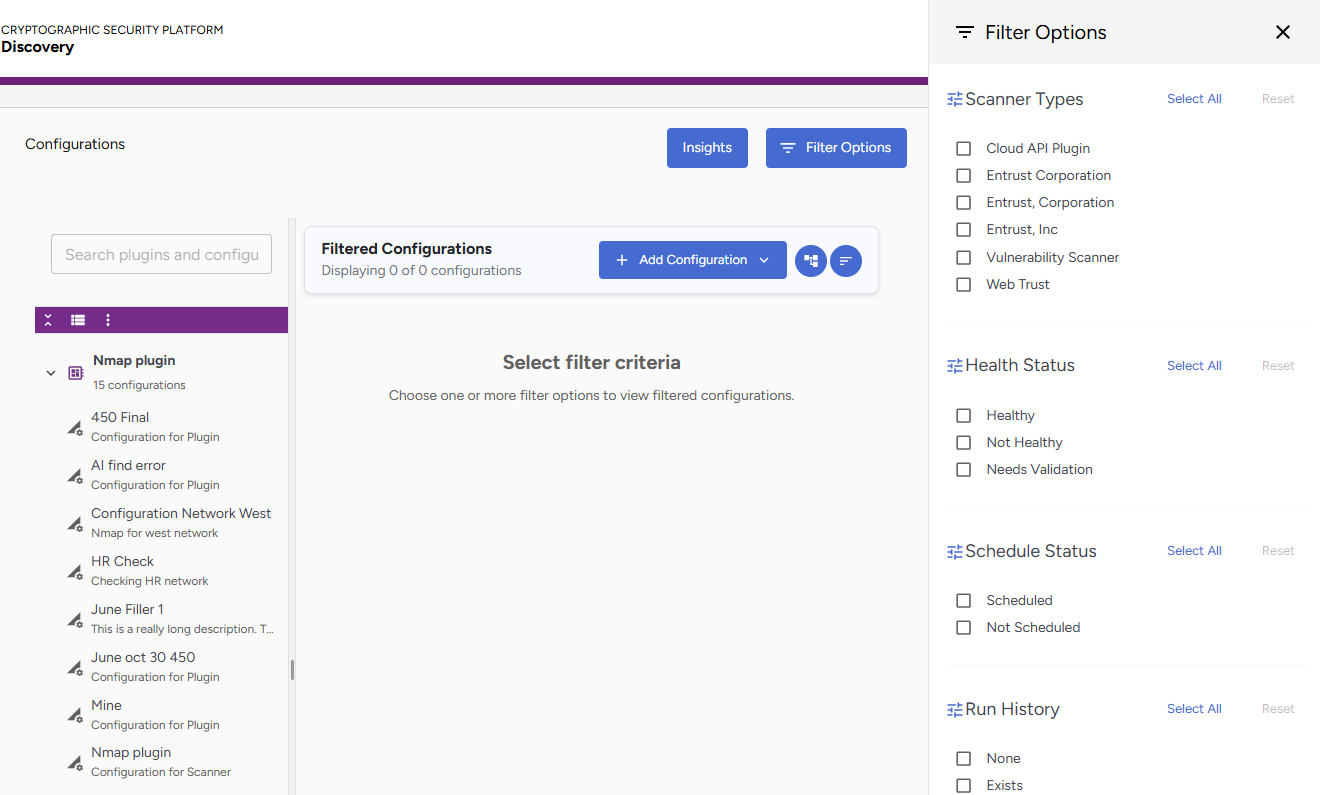The height and width of the screenshot is (795, 1320).
Task: Click Select All for Scanner Types
Action: (x=1194, y=99)
